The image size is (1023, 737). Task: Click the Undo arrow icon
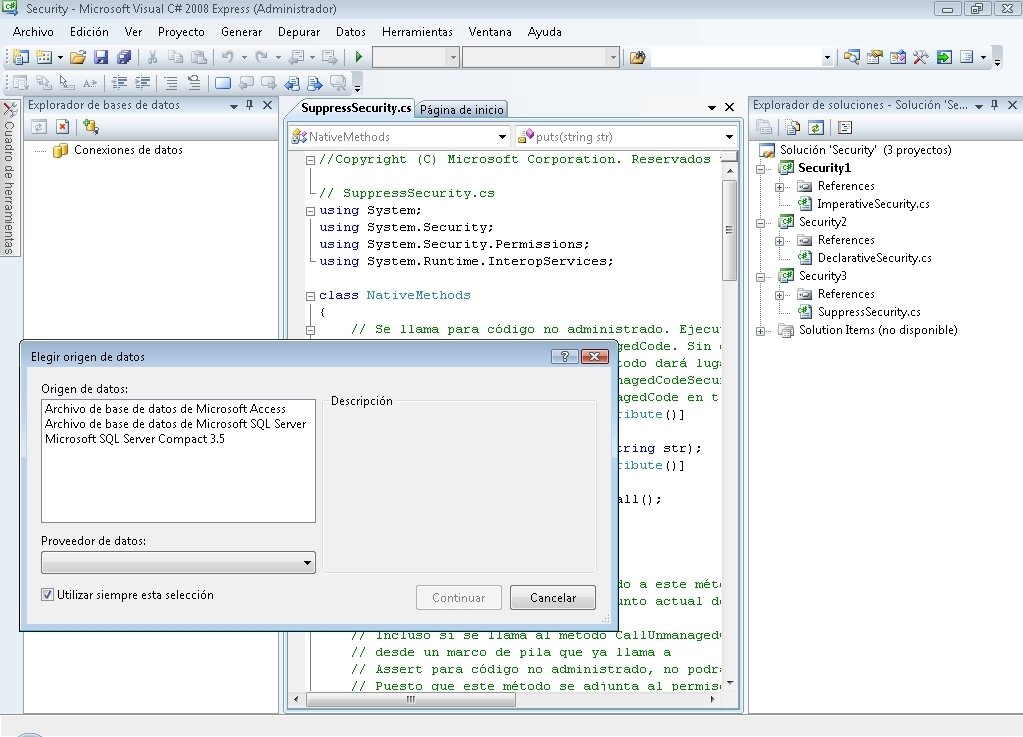pyautogui.click(x=228, y=57)
